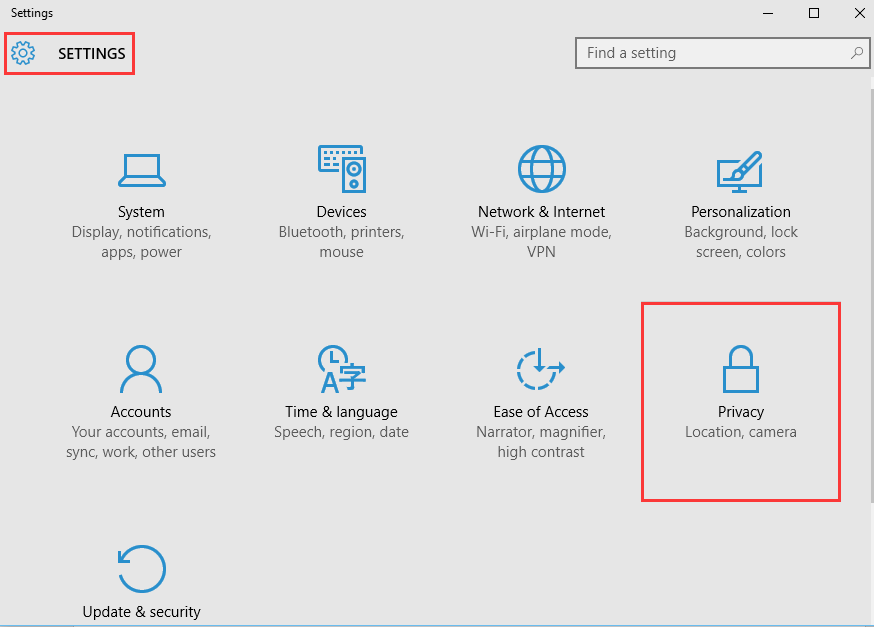
Task: Click the Accounts label
Action: [x=141, y=412]
